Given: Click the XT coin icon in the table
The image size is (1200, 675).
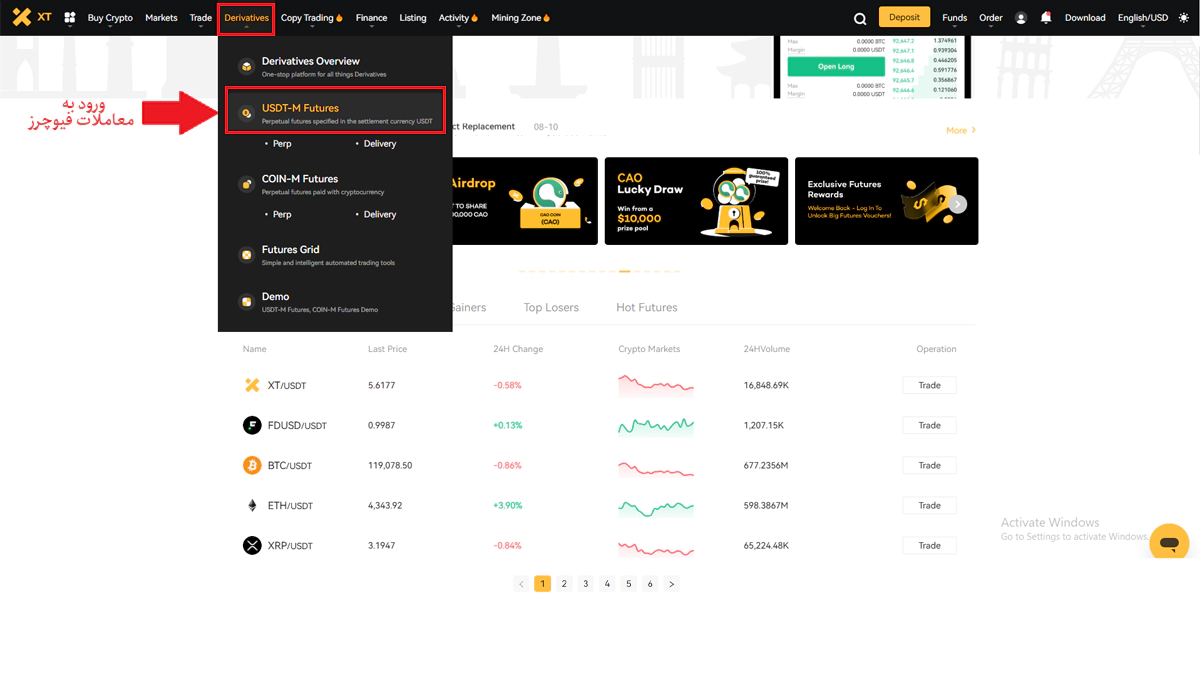Looking at the screenshot, I should 252,385.
